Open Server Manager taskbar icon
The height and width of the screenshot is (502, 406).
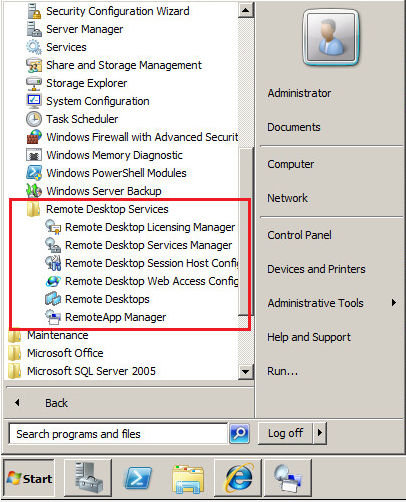pyautogui.click(x=88, y=478)
